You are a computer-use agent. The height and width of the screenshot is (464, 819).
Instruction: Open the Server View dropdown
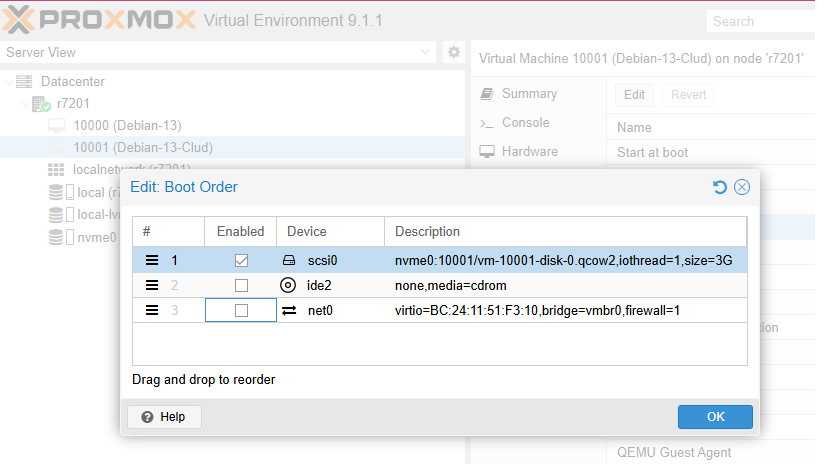[426, 52]
